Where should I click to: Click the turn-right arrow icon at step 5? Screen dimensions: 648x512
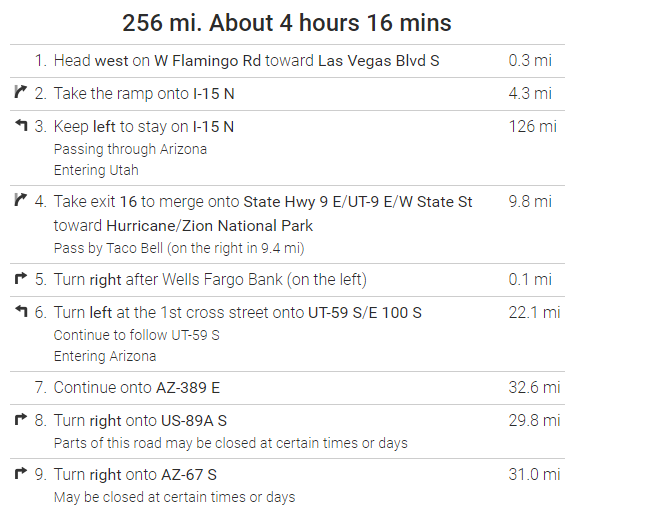[x=21, y=278]
